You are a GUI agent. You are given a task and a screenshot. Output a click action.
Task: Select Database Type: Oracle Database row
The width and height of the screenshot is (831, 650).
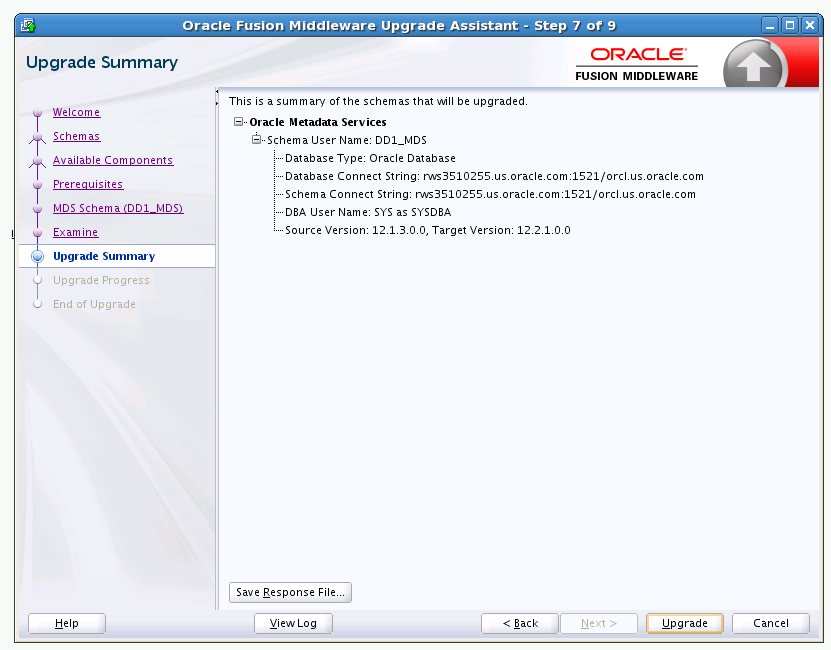tap(370, 158)
